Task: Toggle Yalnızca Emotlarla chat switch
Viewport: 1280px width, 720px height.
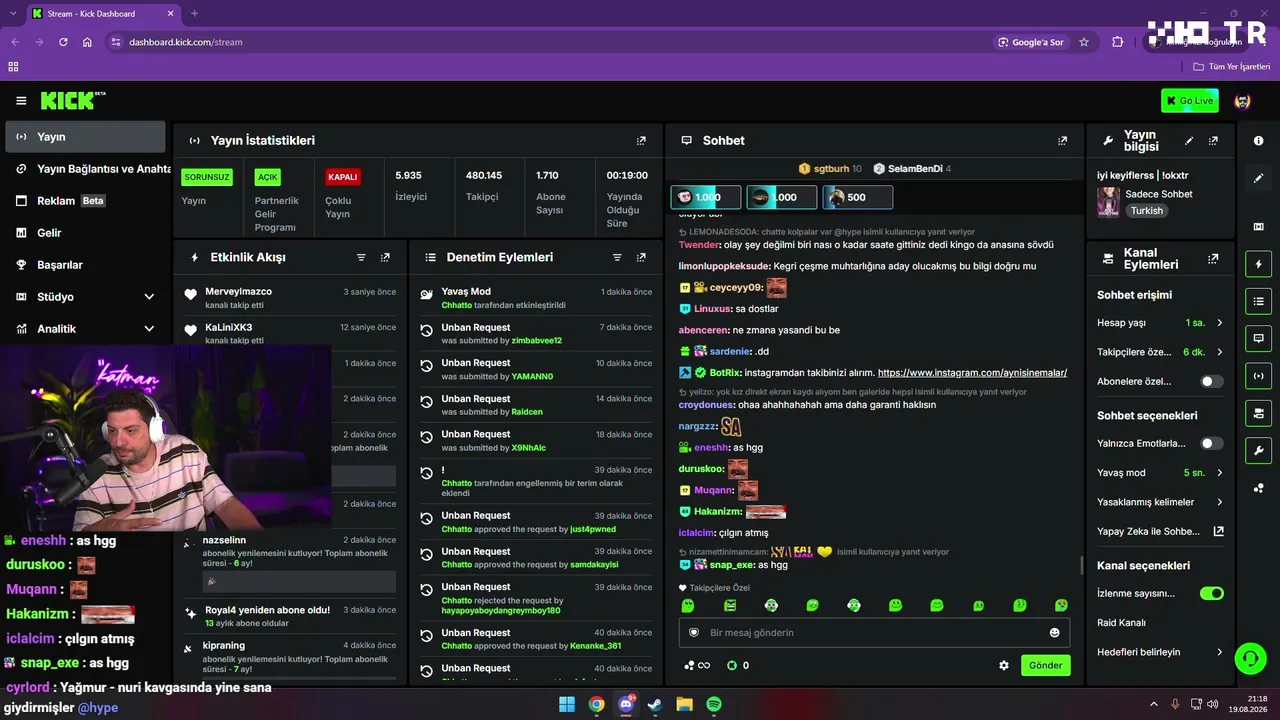Action: tap(1211, 443)
